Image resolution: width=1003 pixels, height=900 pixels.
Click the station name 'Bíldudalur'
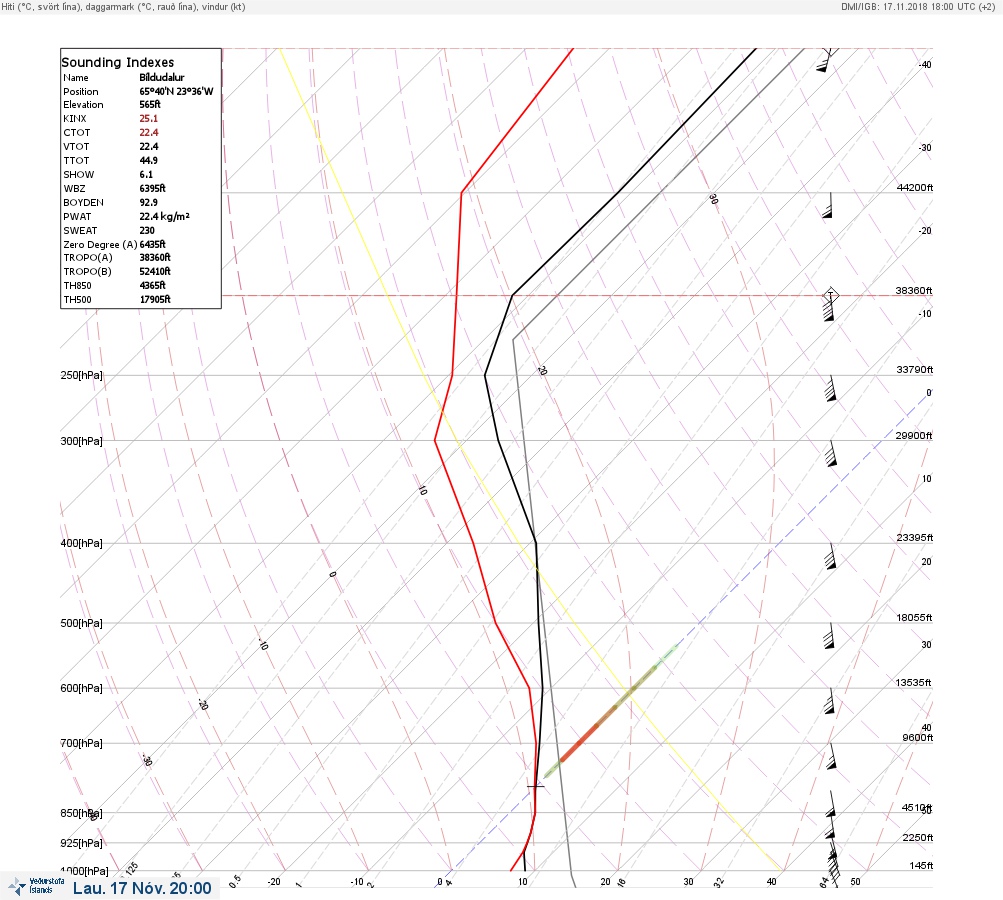coord(162,77)
